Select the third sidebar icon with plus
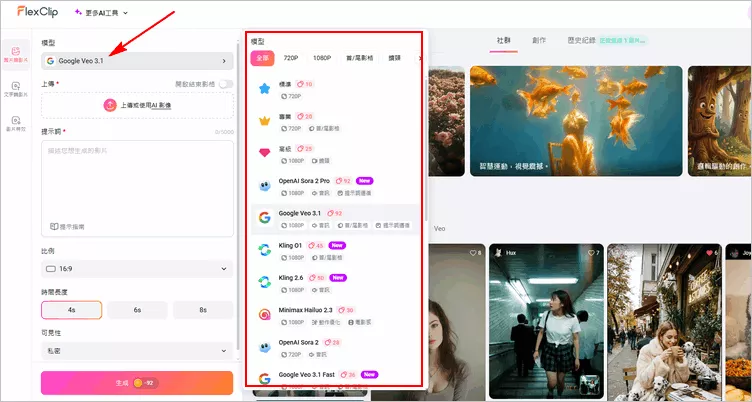The image size is (752, 402). click(16, 123)
